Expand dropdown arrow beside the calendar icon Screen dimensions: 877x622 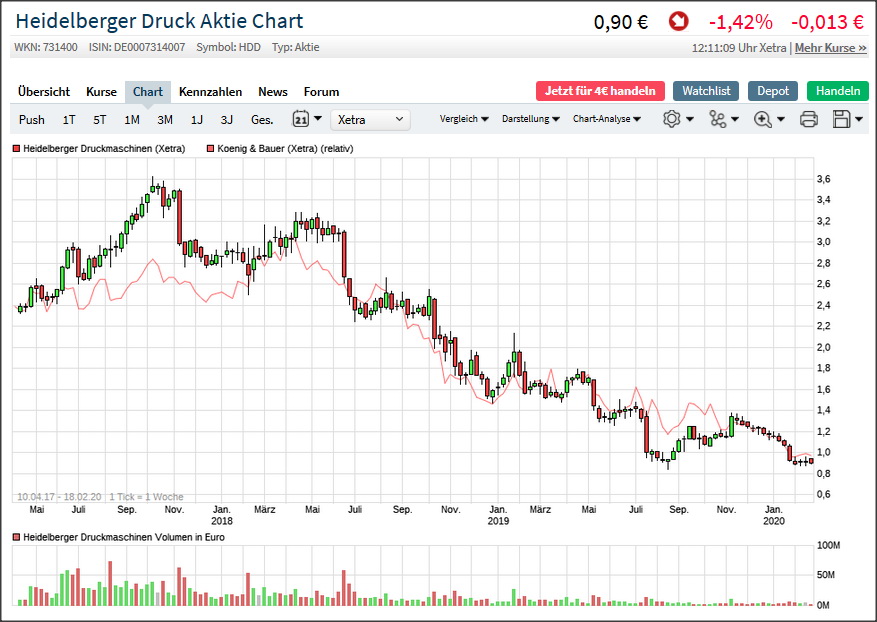click(x=318, y=119)
